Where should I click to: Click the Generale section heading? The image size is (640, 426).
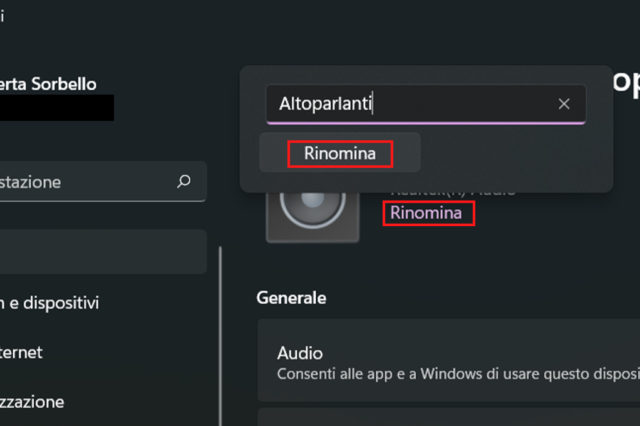coord(291,297)
